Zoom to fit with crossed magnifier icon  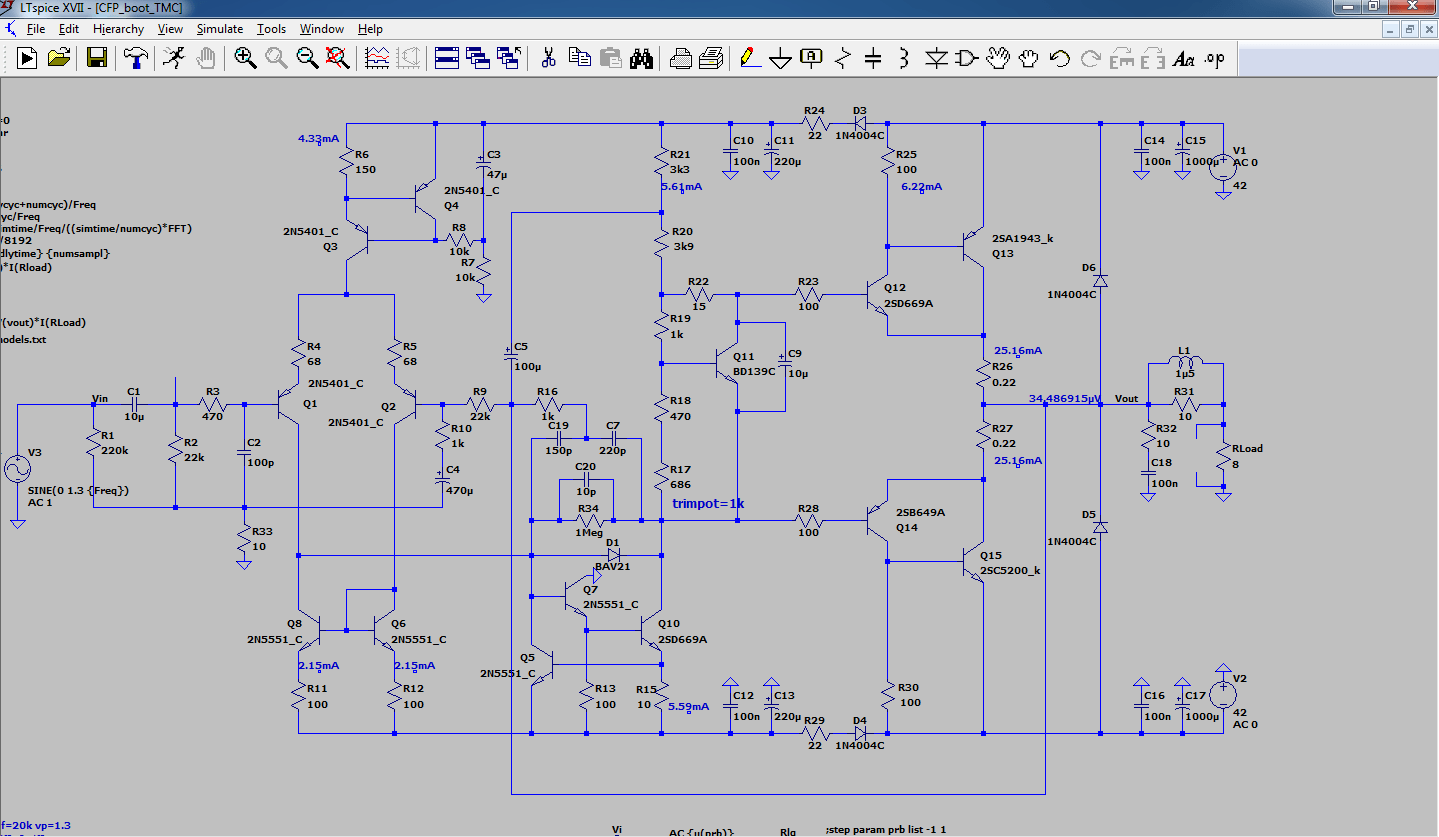click(338, 58)
